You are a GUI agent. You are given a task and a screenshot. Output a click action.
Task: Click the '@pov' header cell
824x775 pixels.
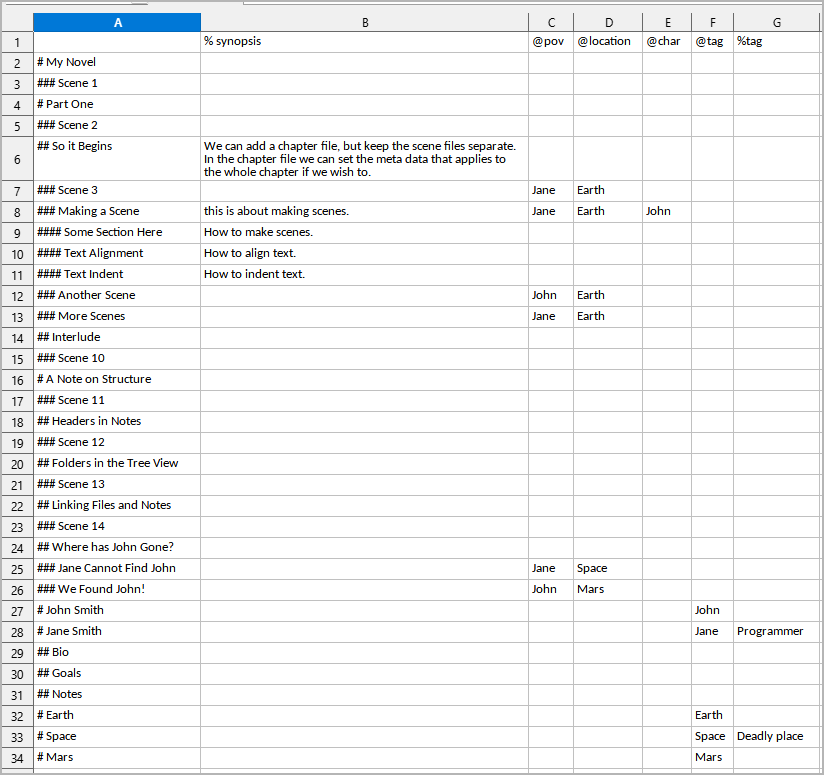point(551,42)
